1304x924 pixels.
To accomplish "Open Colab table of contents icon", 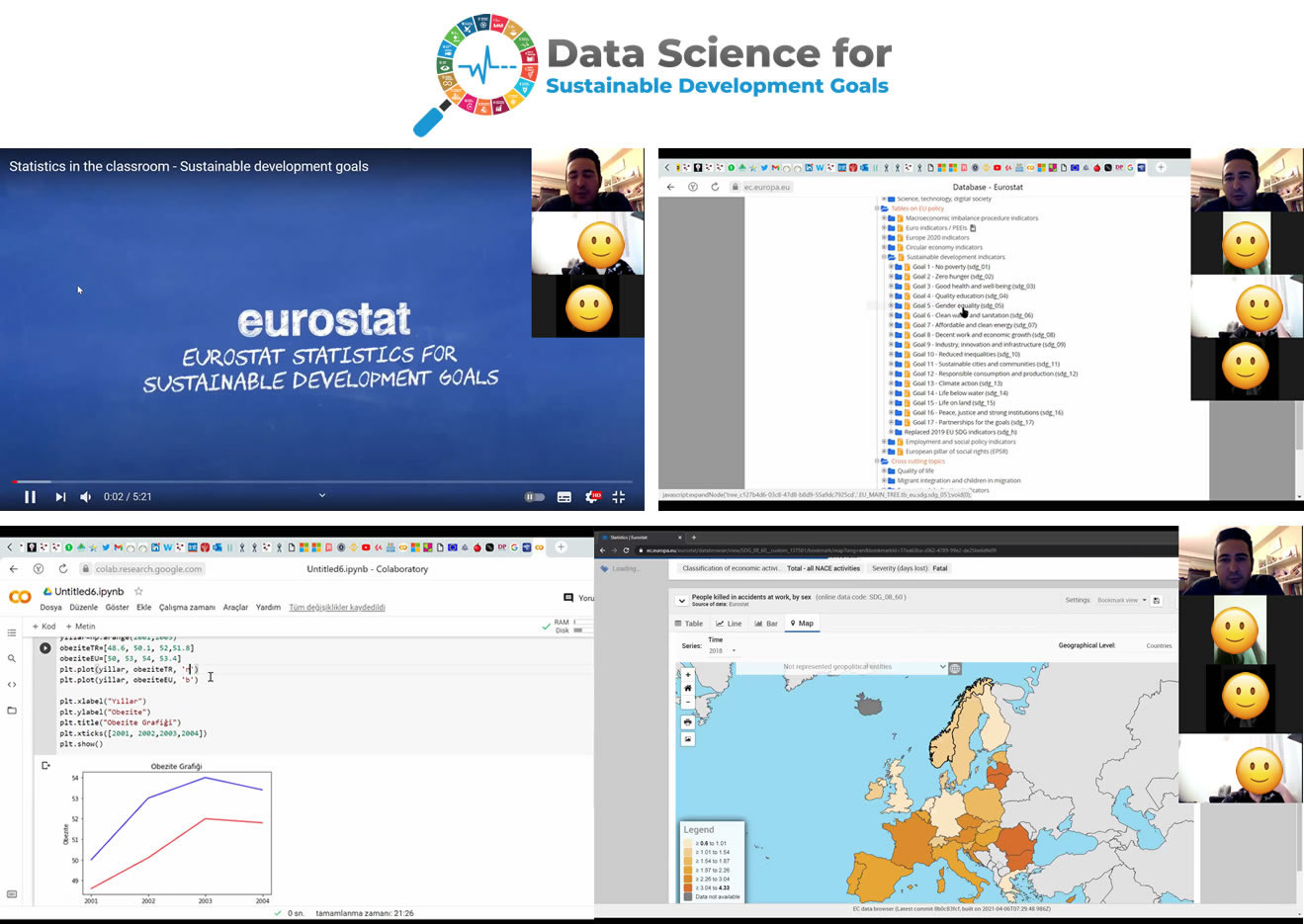I will tap(12, 632).
